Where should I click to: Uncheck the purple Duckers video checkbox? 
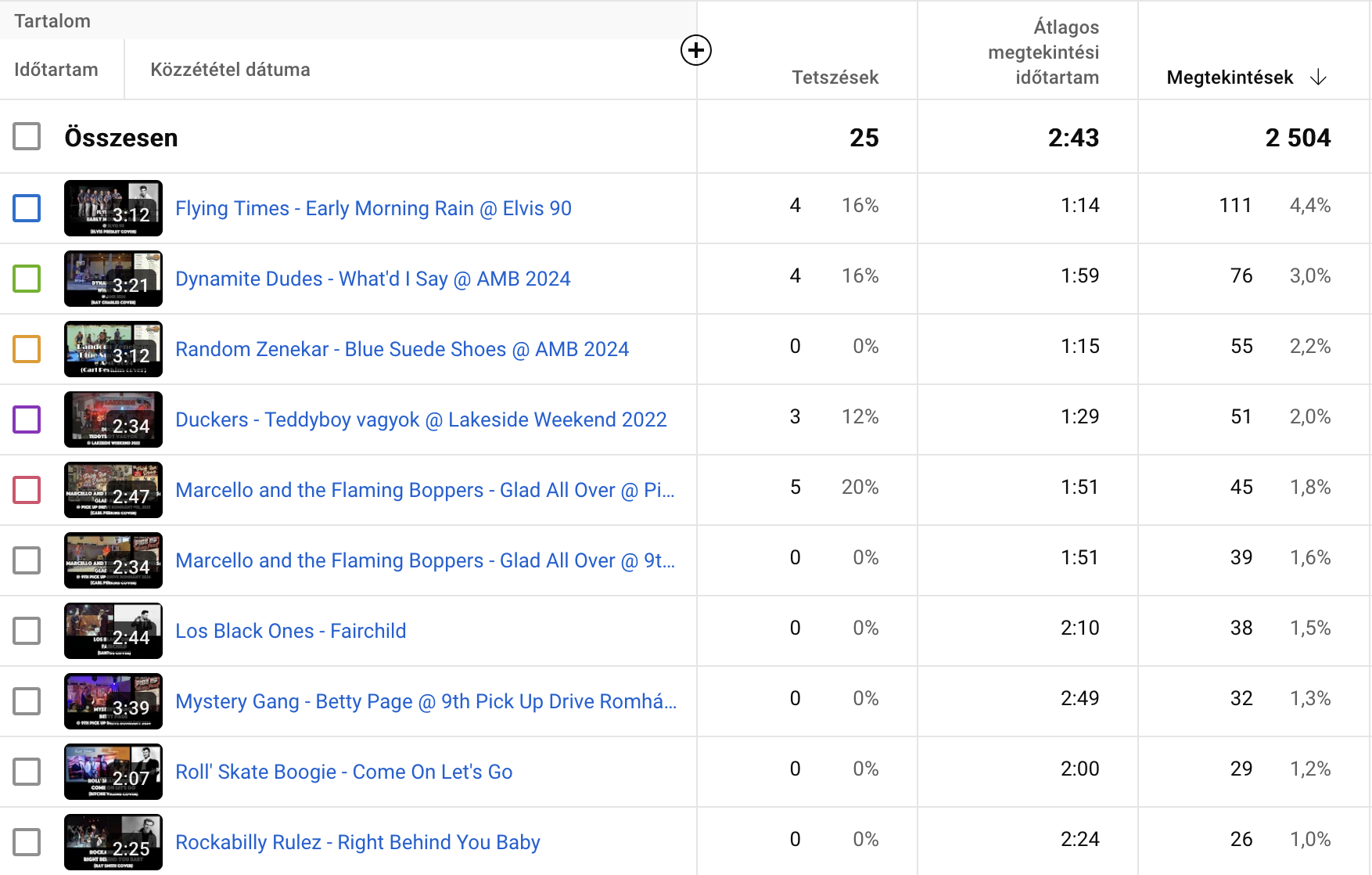coord(27,419)
